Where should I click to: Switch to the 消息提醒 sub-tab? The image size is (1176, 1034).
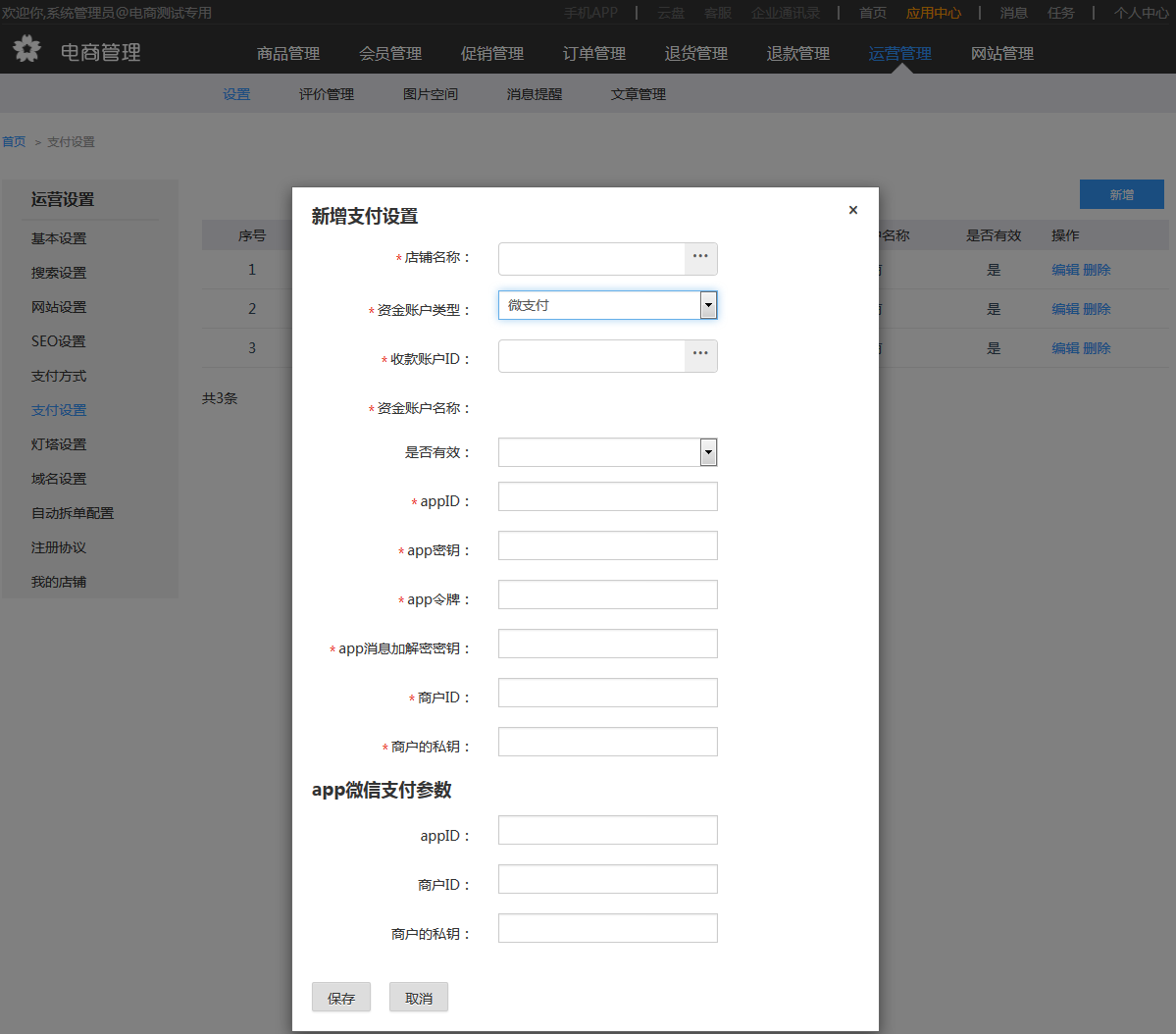[x=534, y=94]
